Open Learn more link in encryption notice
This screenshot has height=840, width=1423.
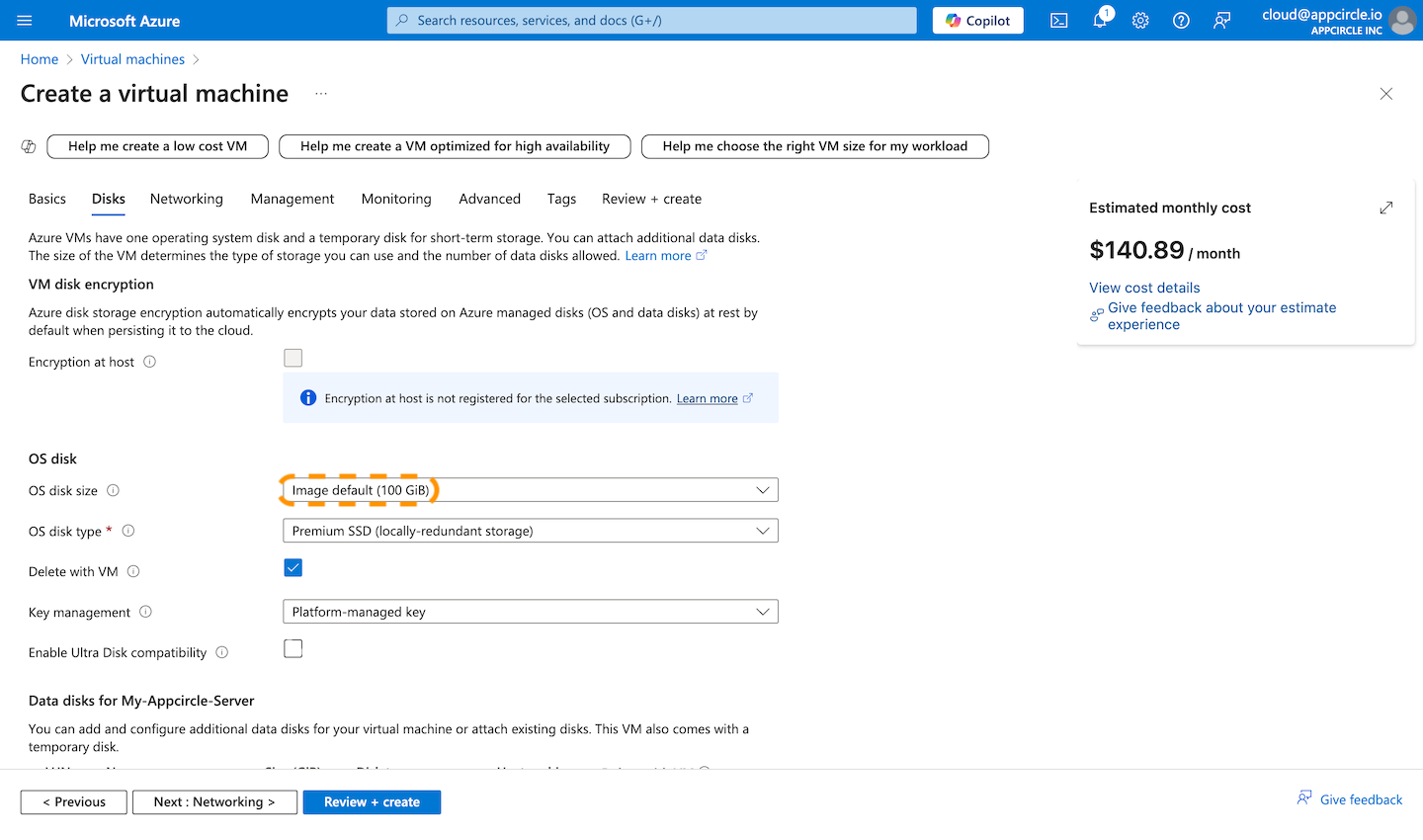pyautogui.click(x=714, y=398)
